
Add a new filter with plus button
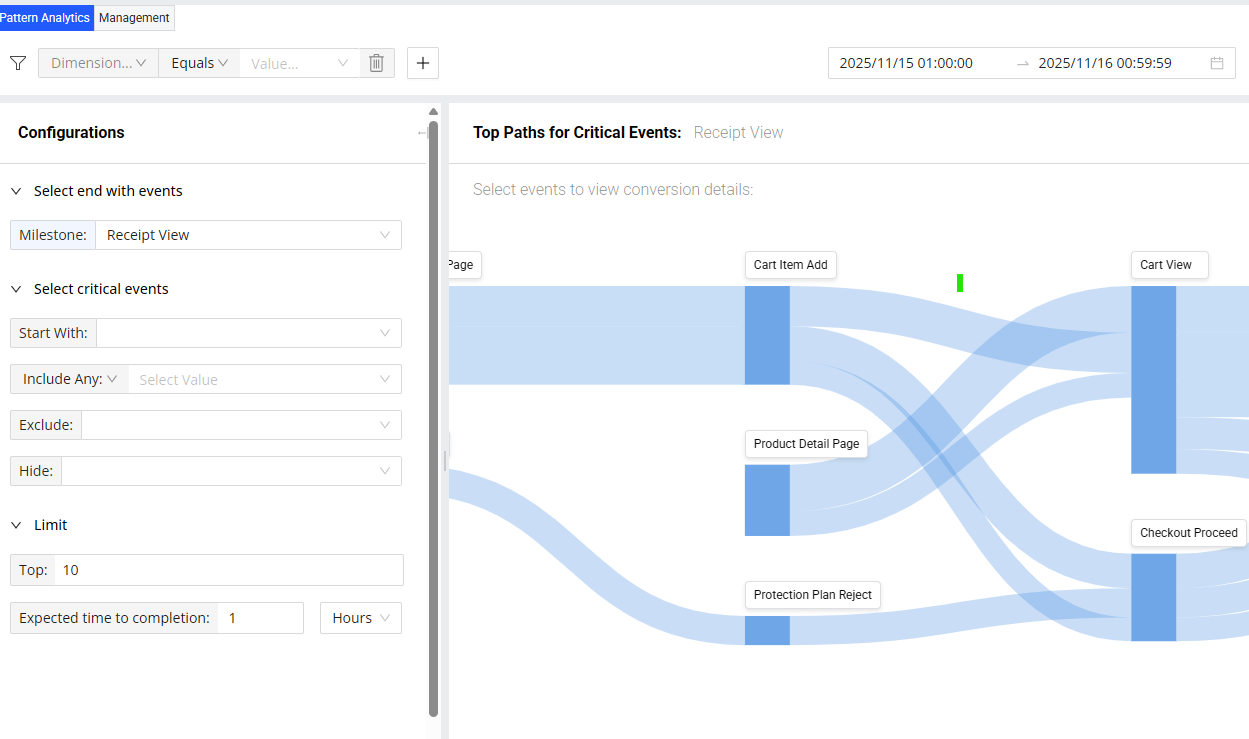[423, 63]
